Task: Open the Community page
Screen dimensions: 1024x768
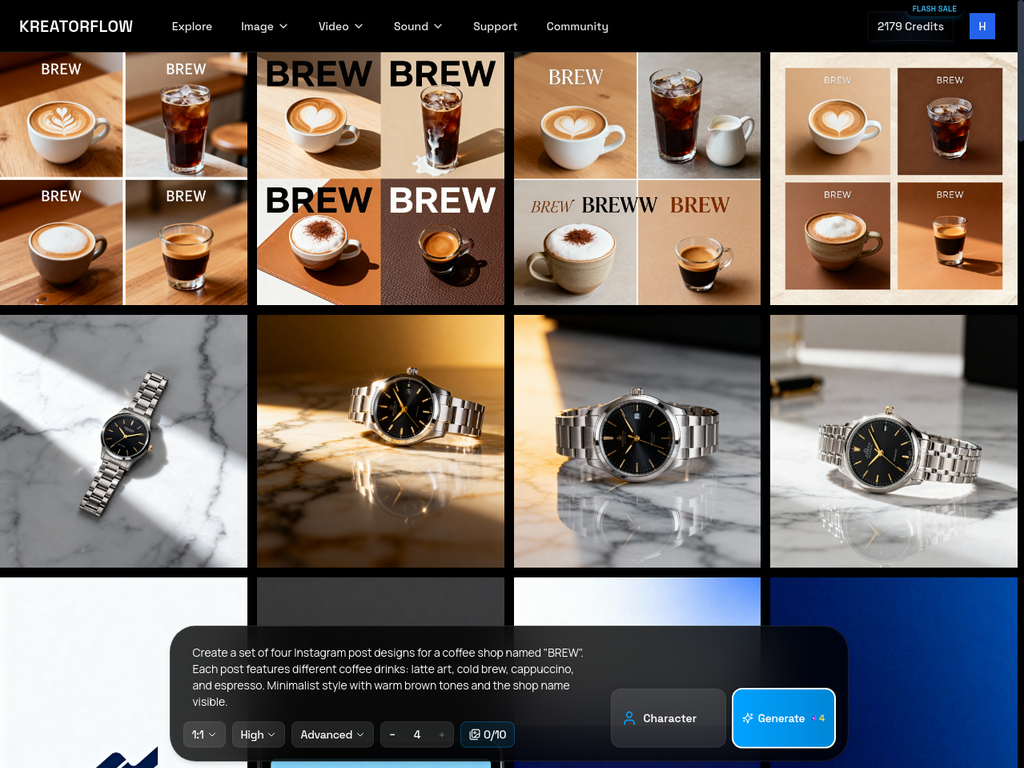Action: [577, 26]
